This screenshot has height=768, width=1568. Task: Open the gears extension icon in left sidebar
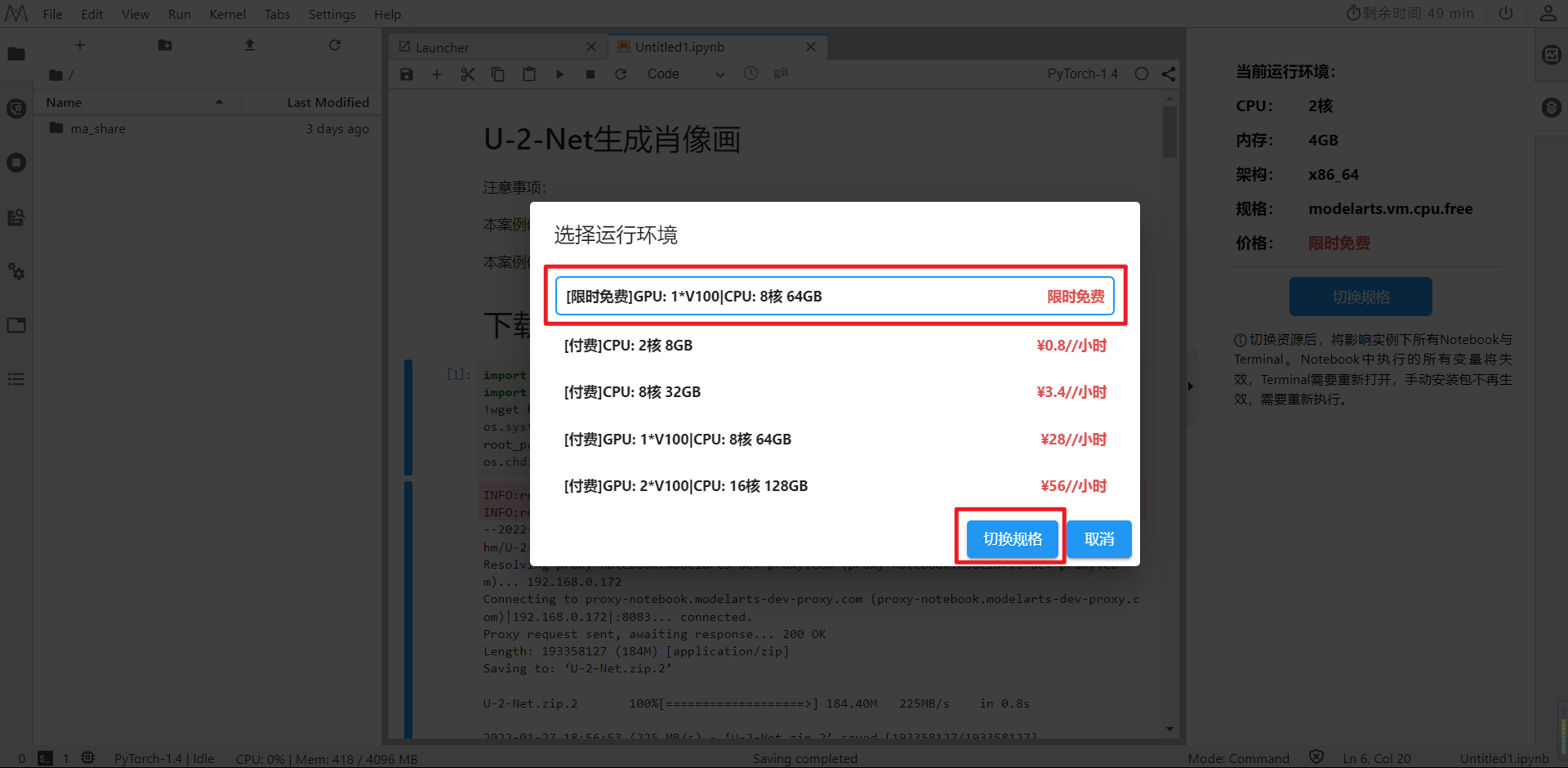point(16,271)
